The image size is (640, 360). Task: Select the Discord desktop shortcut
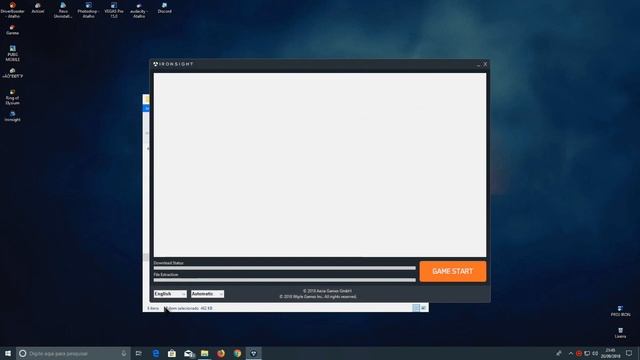[x=164, y=8]
